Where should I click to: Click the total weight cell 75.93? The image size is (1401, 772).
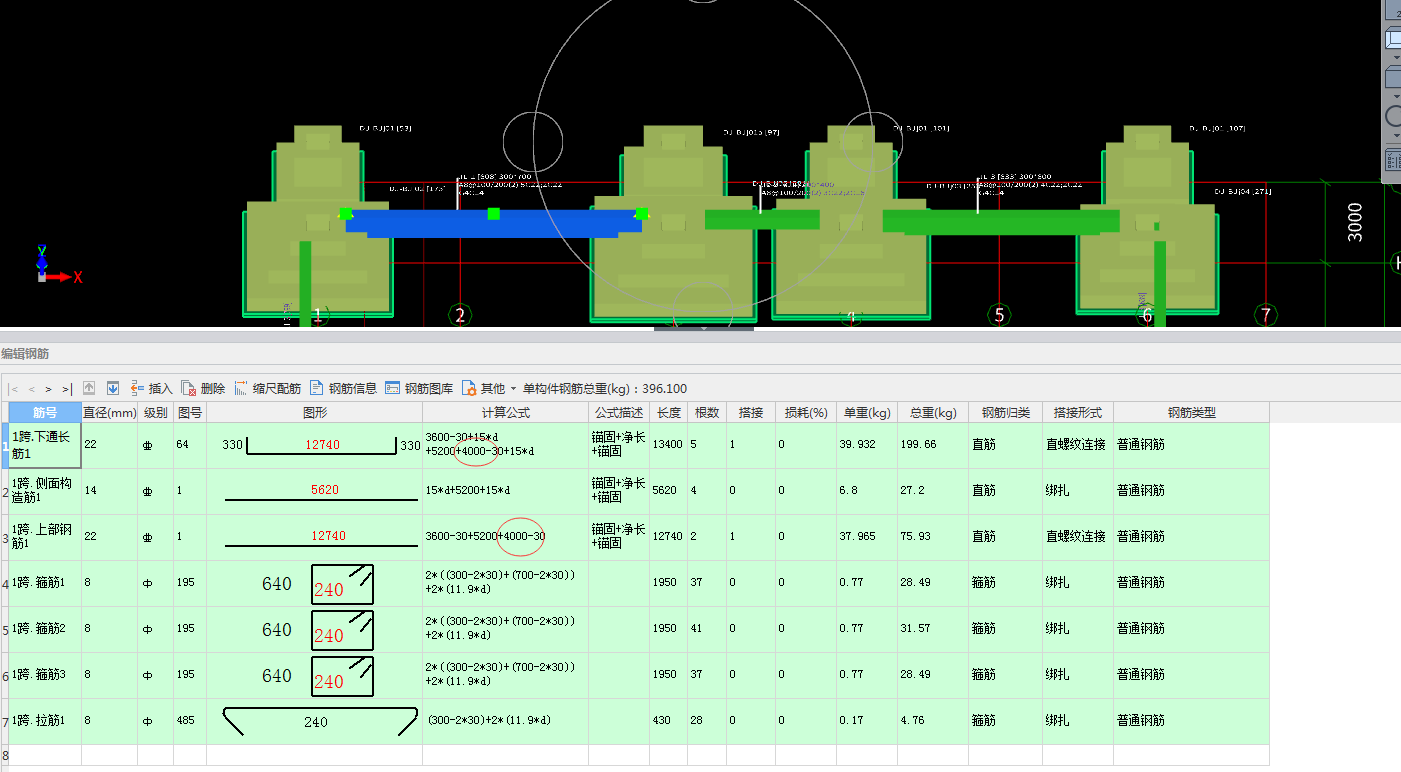tap(932, 537)
